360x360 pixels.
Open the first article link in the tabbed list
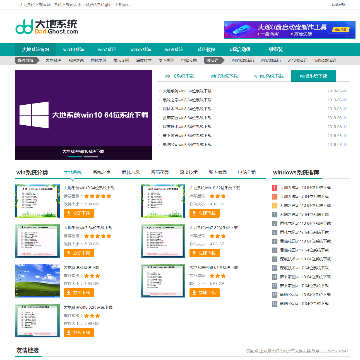click(x=187, y=91)
